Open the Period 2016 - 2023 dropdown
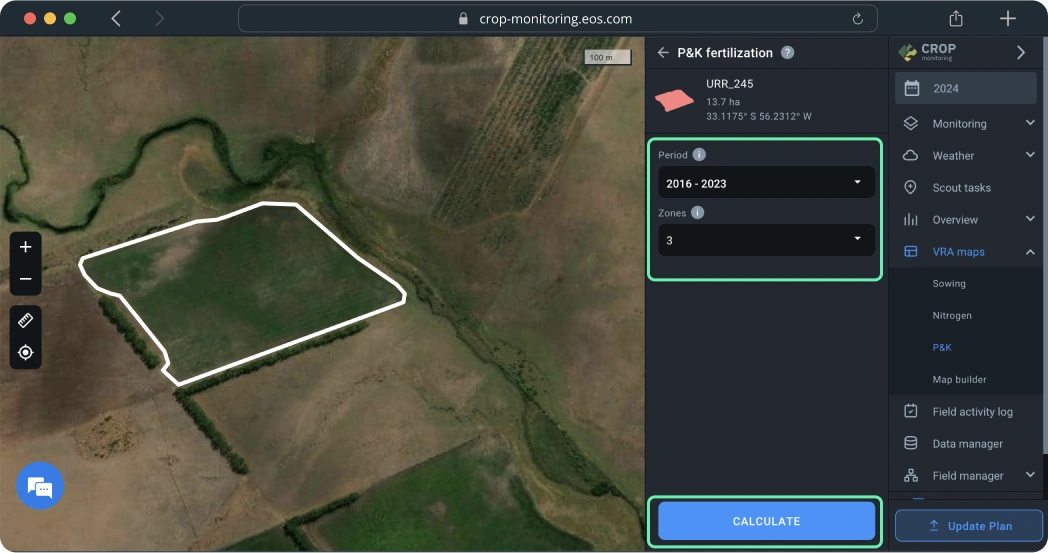Image resolution: width=1048 pixels, height=553 pixels. (x=765, y=183)
